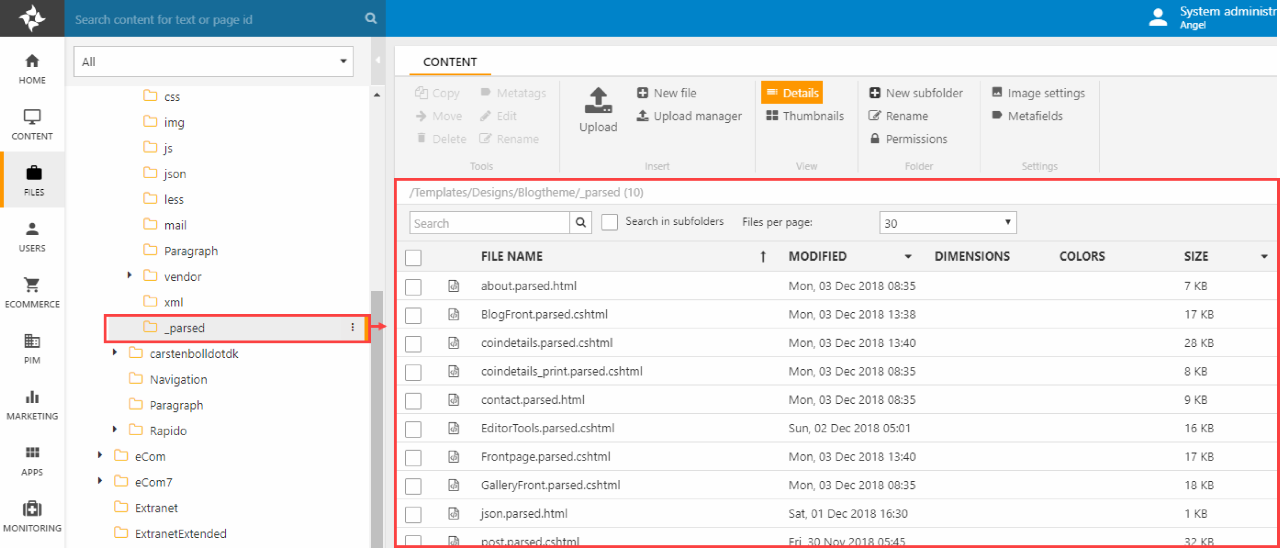
Task: Select the CONTENT tab
Action: click(450, 62)
